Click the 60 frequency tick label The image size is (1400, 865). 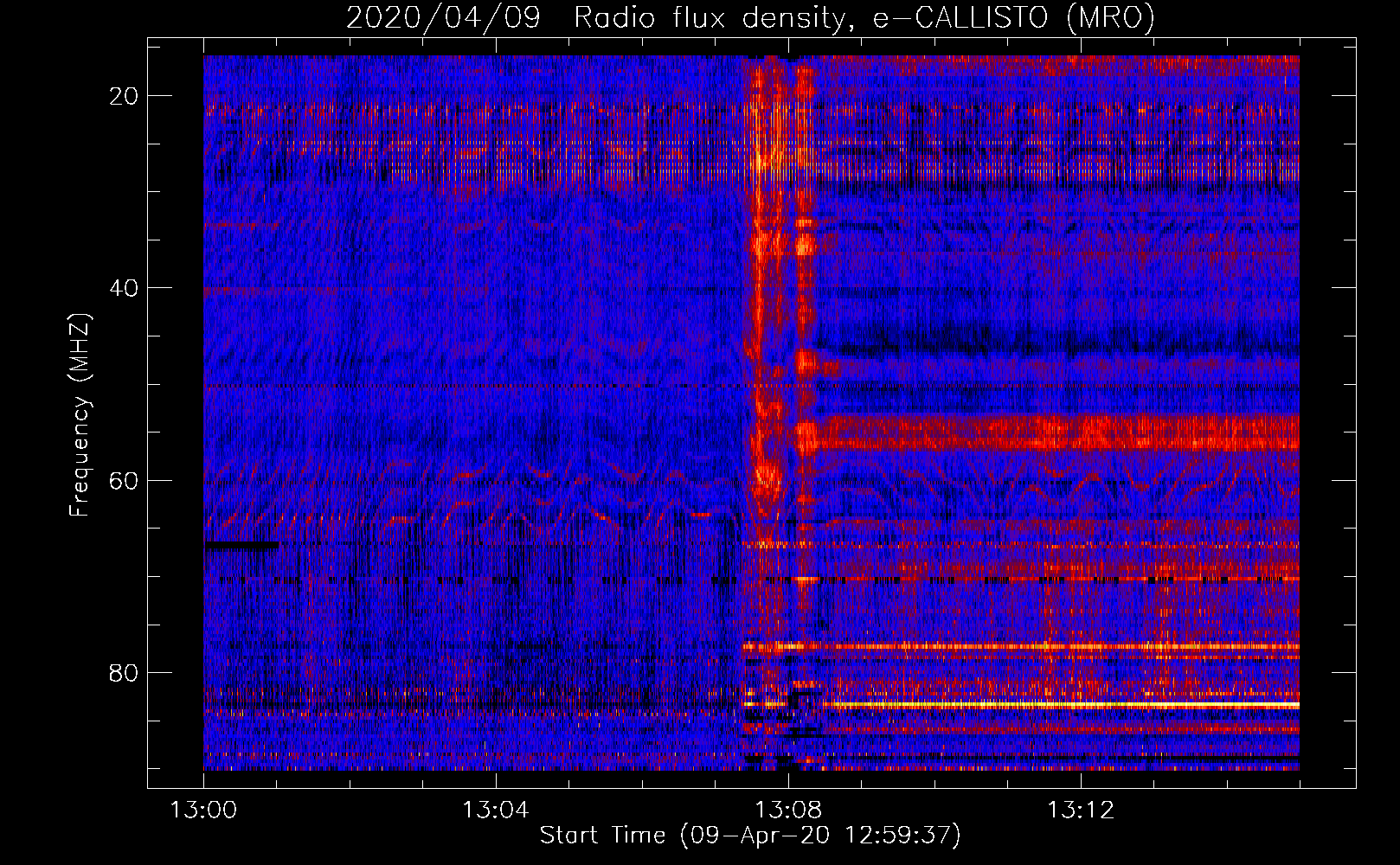[124, 480]
